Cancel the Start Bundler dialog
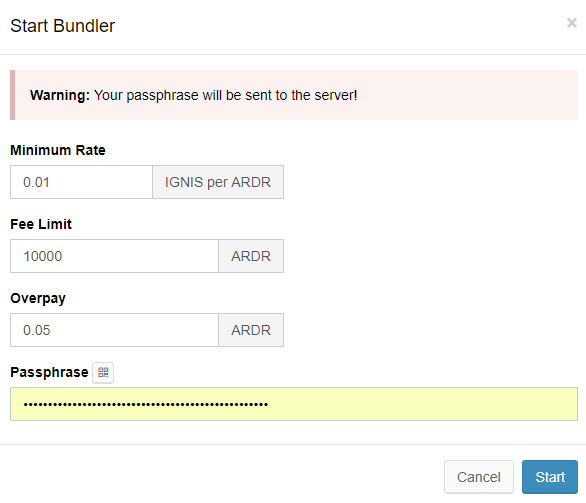586x503 pixels. (479, 477)
